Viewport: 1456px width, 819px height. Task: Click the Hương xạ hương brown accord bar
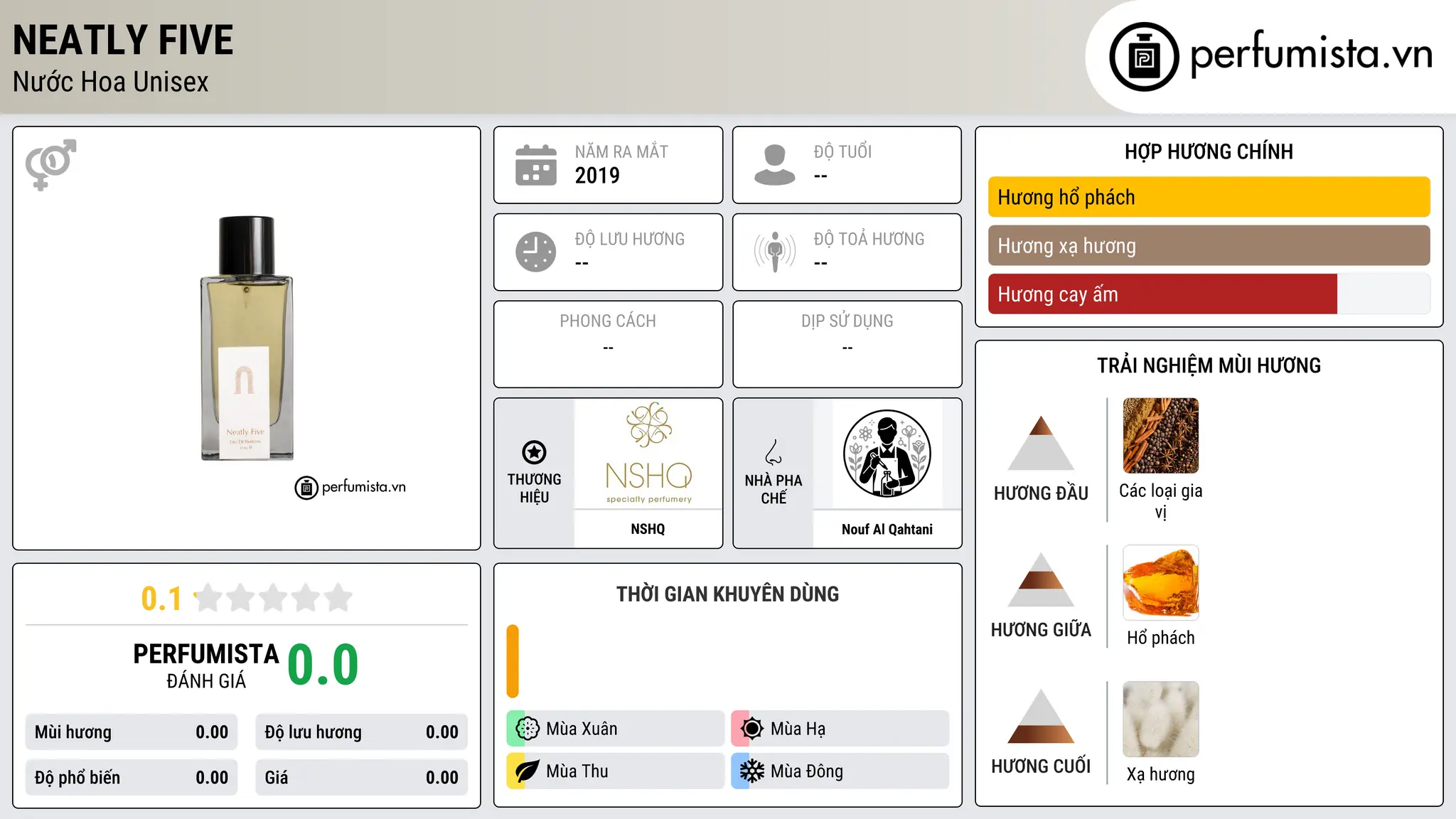coord(1209,245)
